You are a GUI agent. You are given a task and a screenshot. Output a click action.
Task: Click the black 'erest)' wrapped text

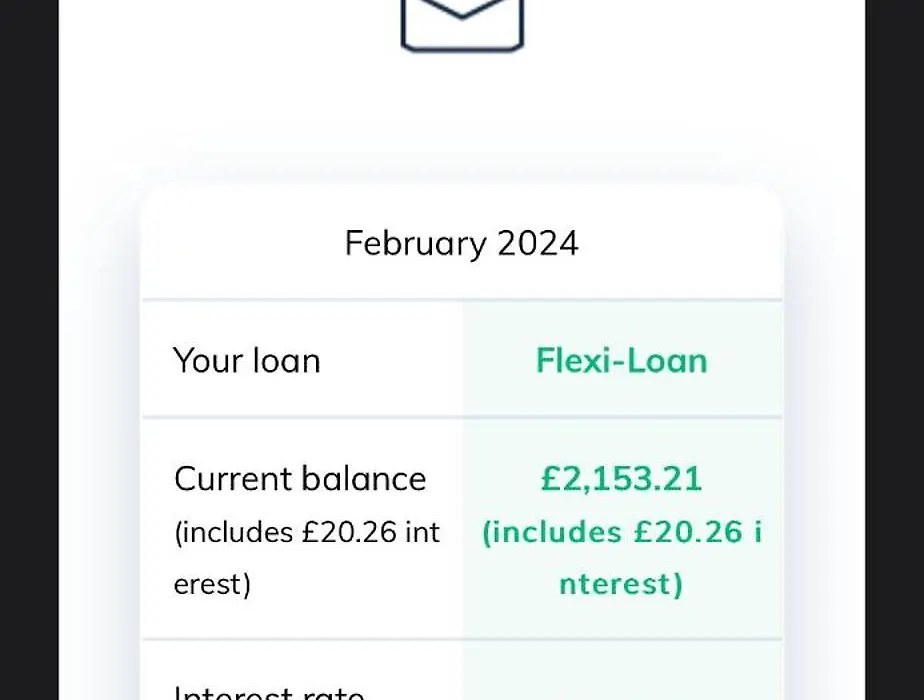click(x=212, y=585)
